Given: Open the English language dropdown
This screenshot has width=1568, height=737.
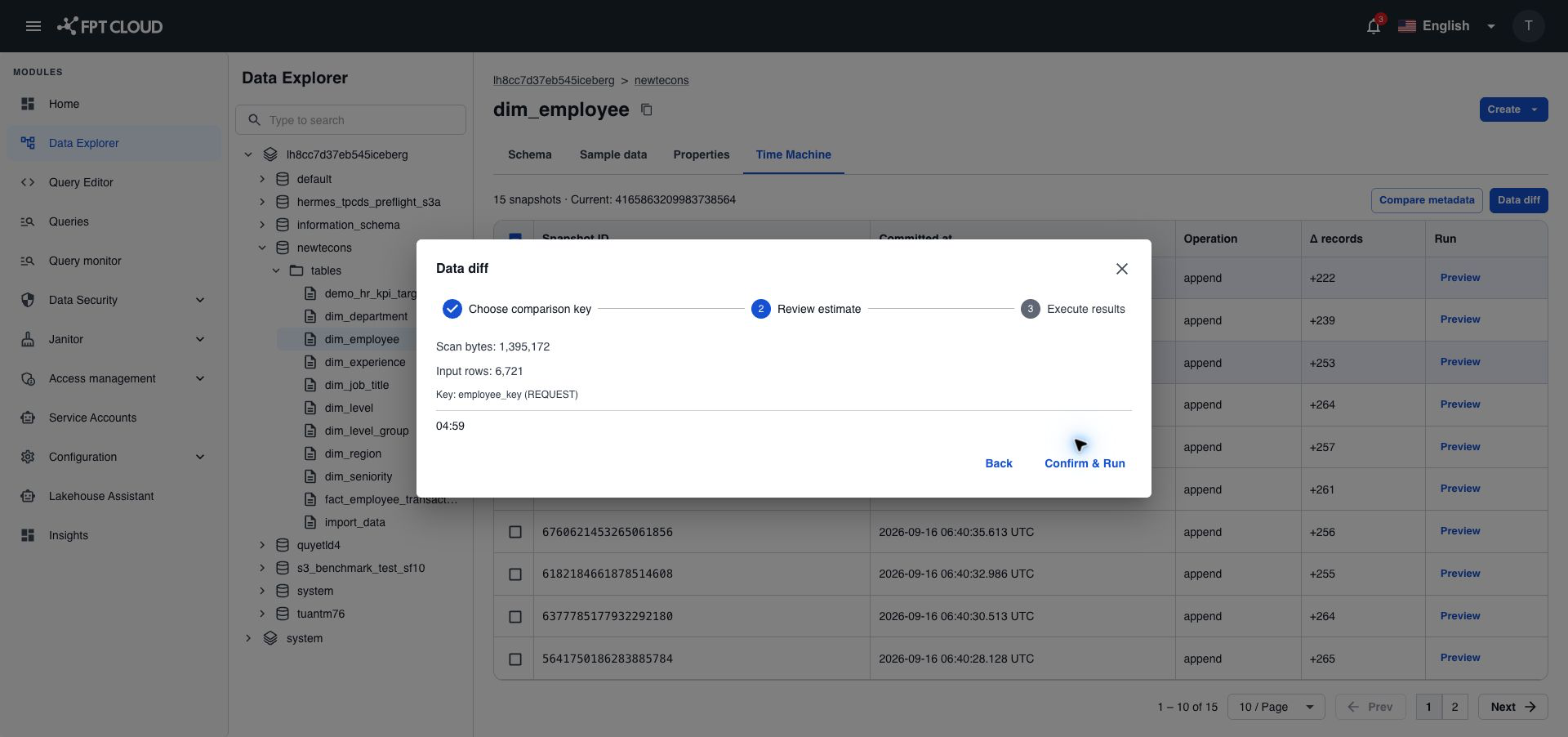Looking at the screenshot, I should (x=1446, y=26).
